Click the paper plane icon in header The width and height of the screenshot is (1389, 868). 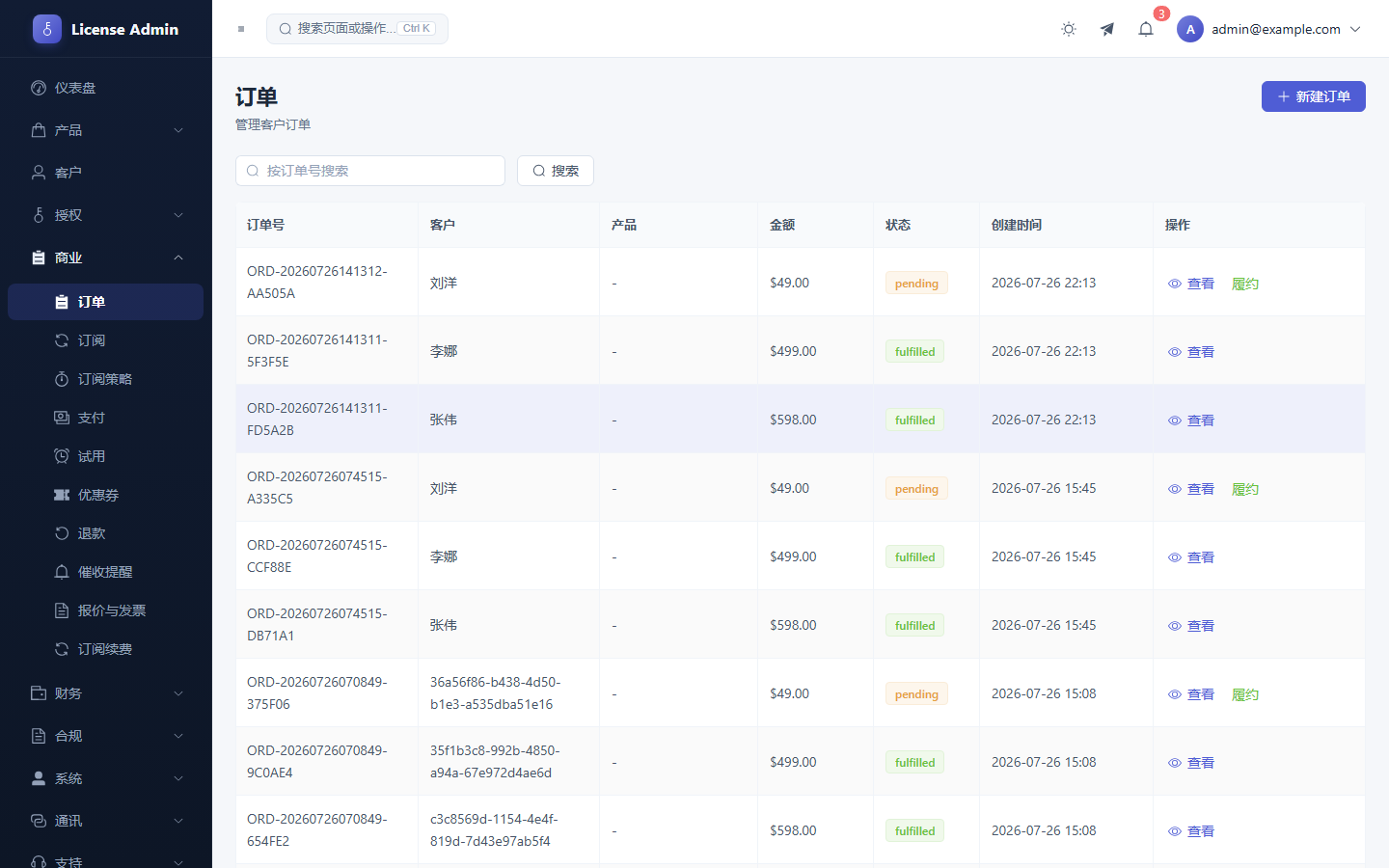1107,29
